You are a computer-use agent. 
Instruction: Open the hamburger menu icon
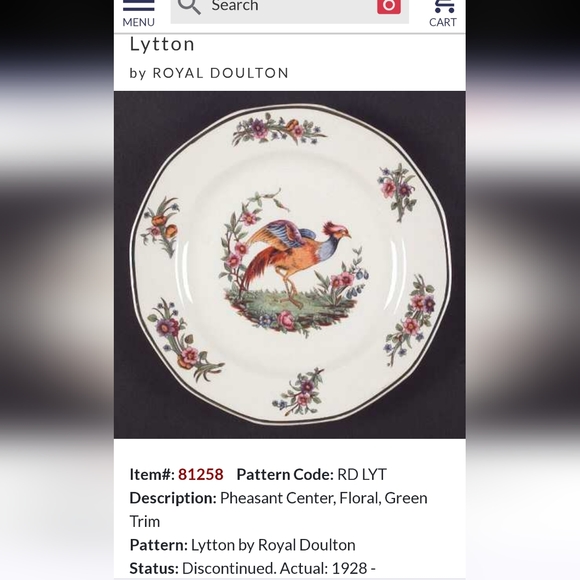(139, 5)
